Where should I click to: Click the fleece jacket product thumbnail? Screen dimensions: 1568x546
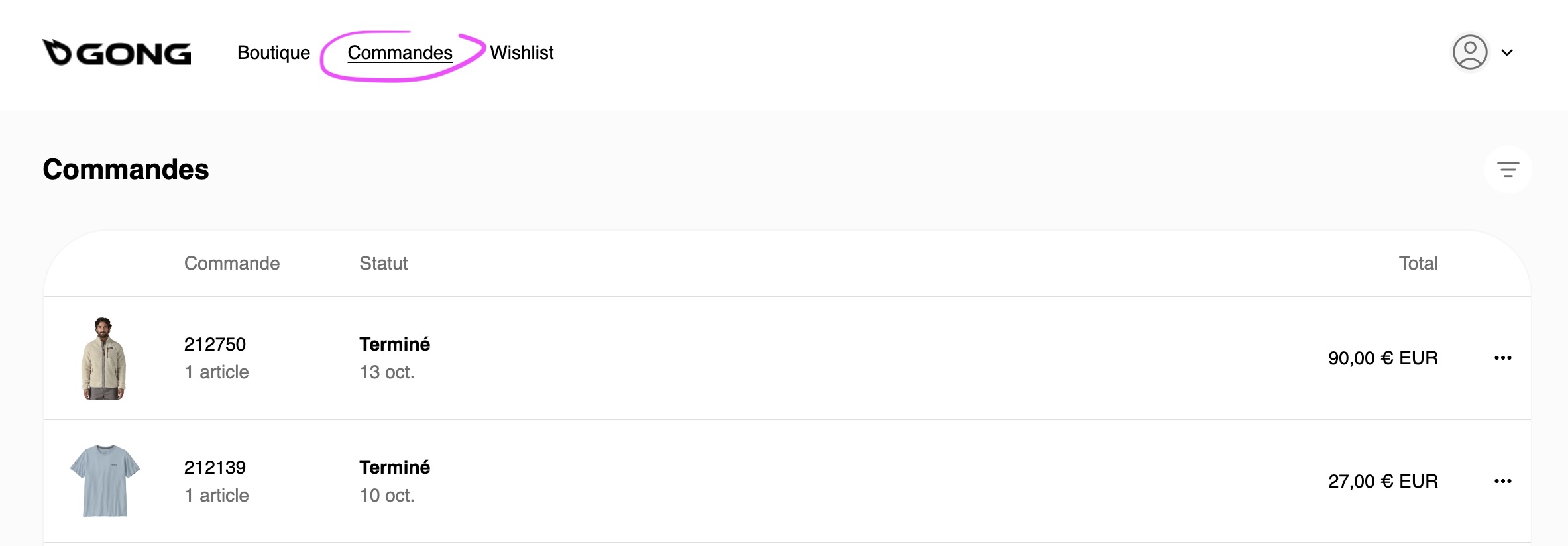point(104,358)
